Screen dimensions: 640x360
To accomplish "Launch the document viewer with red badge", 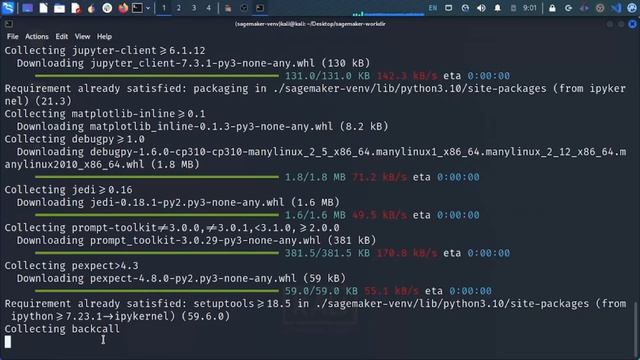I will point(76,8).
